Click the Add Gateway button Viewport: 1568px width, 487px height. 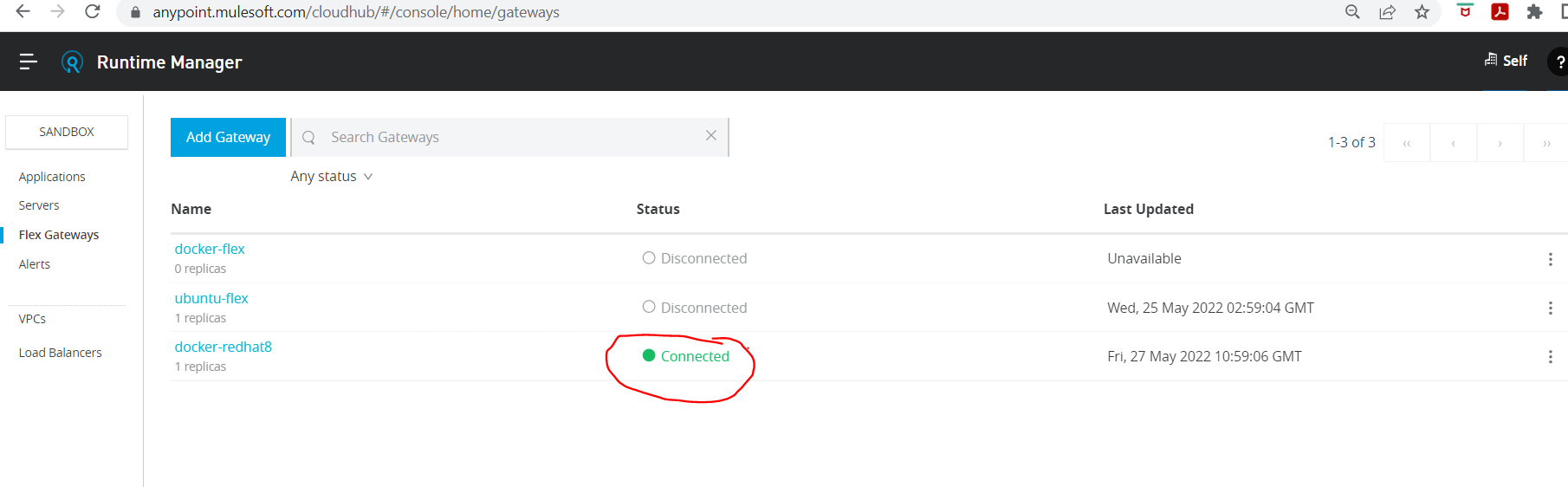tap(228, 137)
